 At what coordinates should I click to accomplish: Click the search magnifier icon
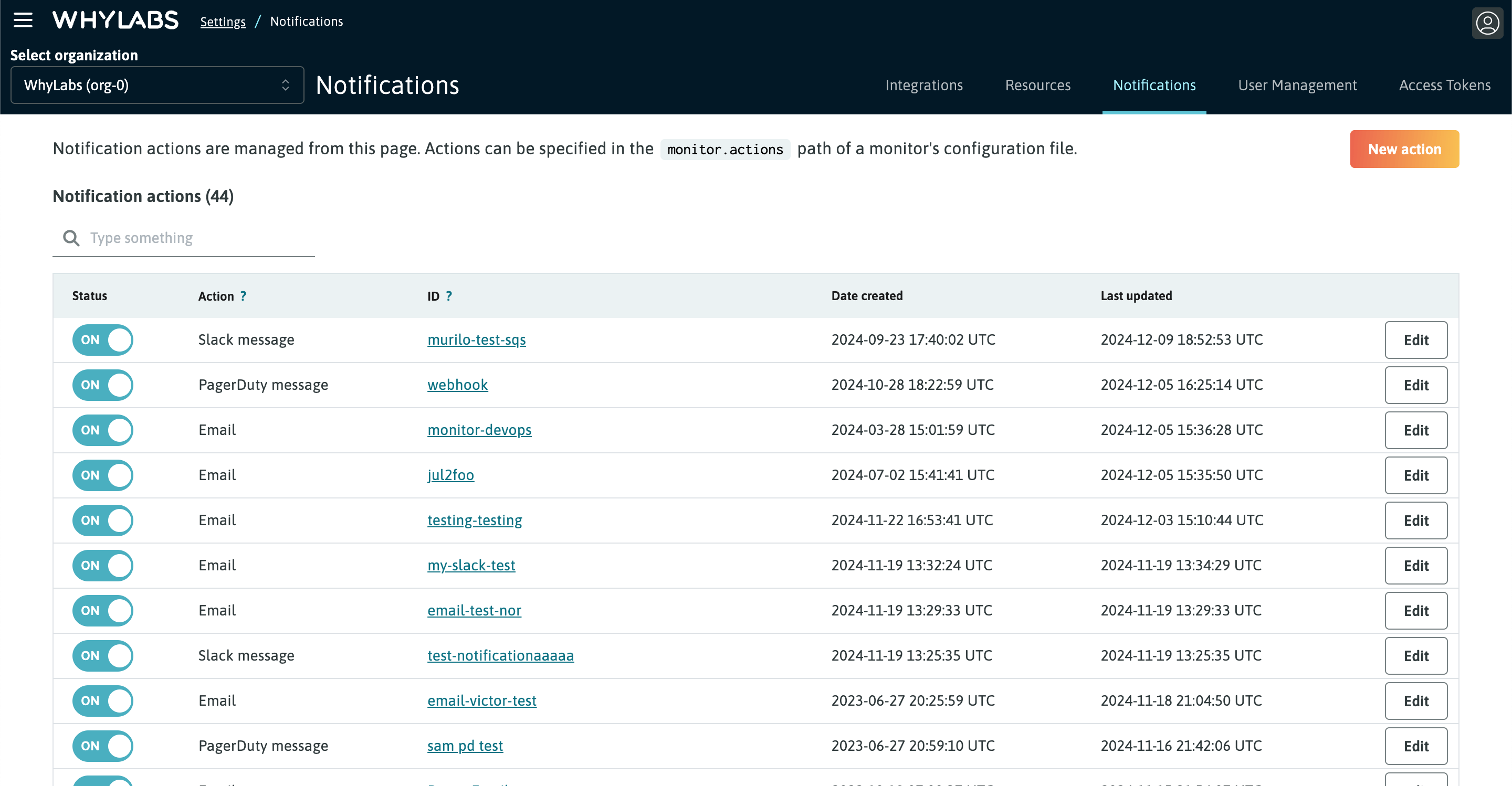[x=71, y=238]
